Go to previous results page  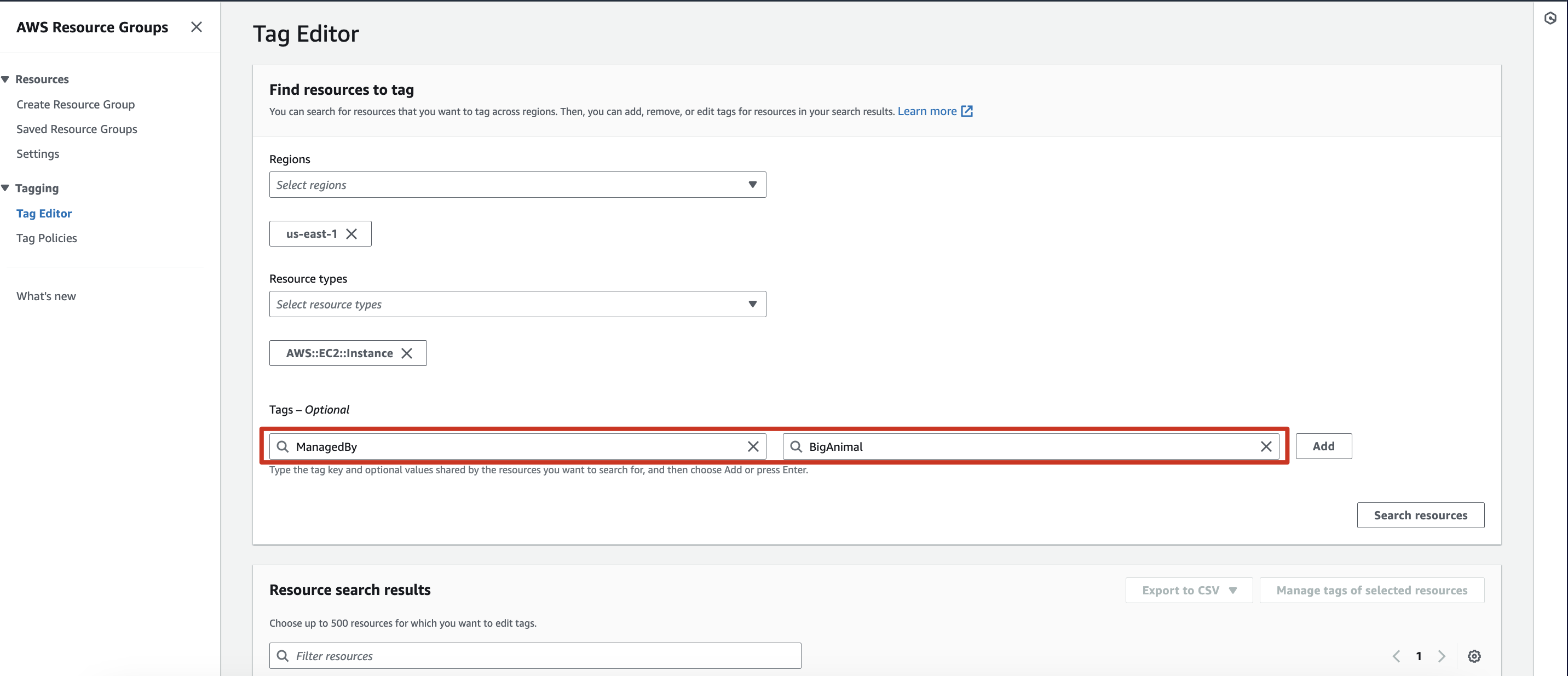pos(1396,656)
